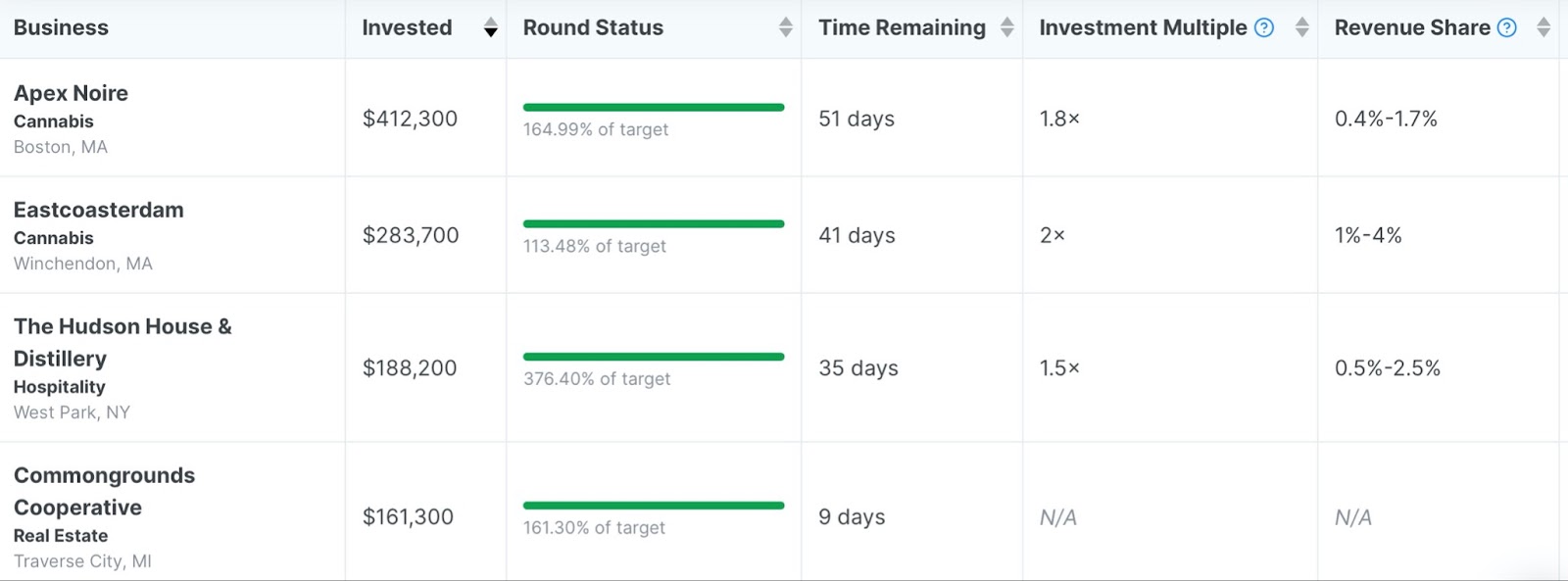Click Eastcoasterdam's funding progress bar
This screenshot has height=581, width=1568.
coord(654,223)
